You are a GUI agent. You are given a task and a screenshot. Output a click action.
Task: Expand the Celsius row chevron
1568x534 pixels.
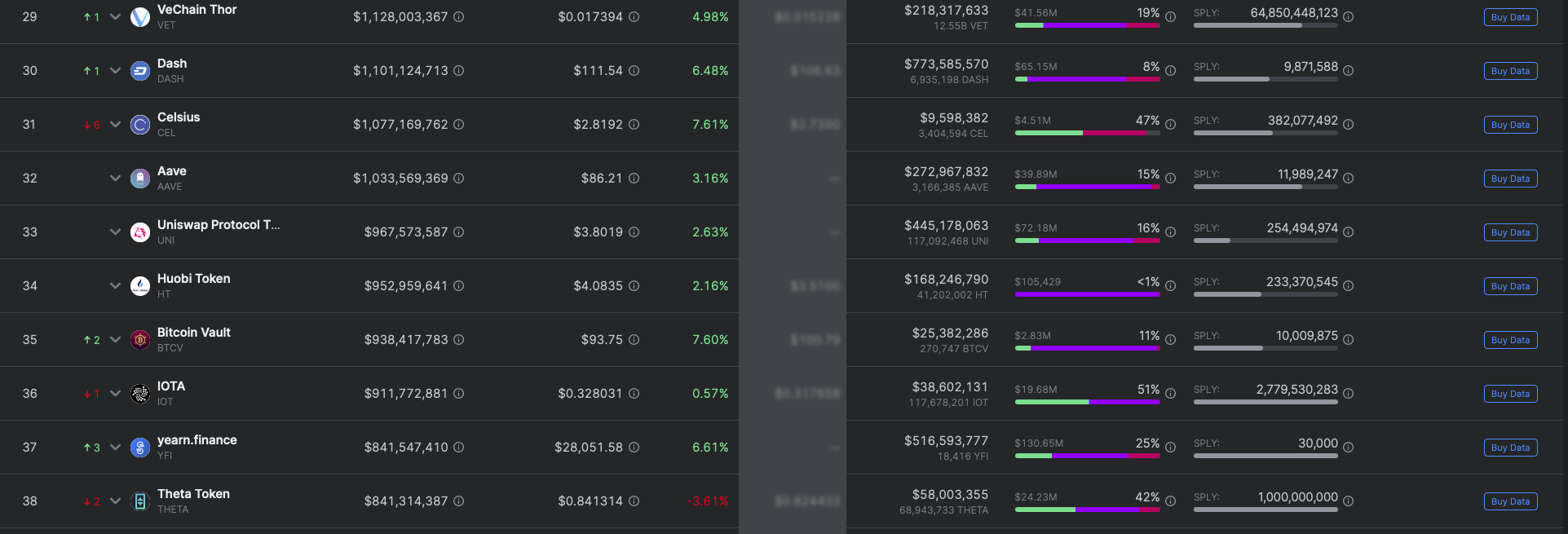click(x=115, y=125)
